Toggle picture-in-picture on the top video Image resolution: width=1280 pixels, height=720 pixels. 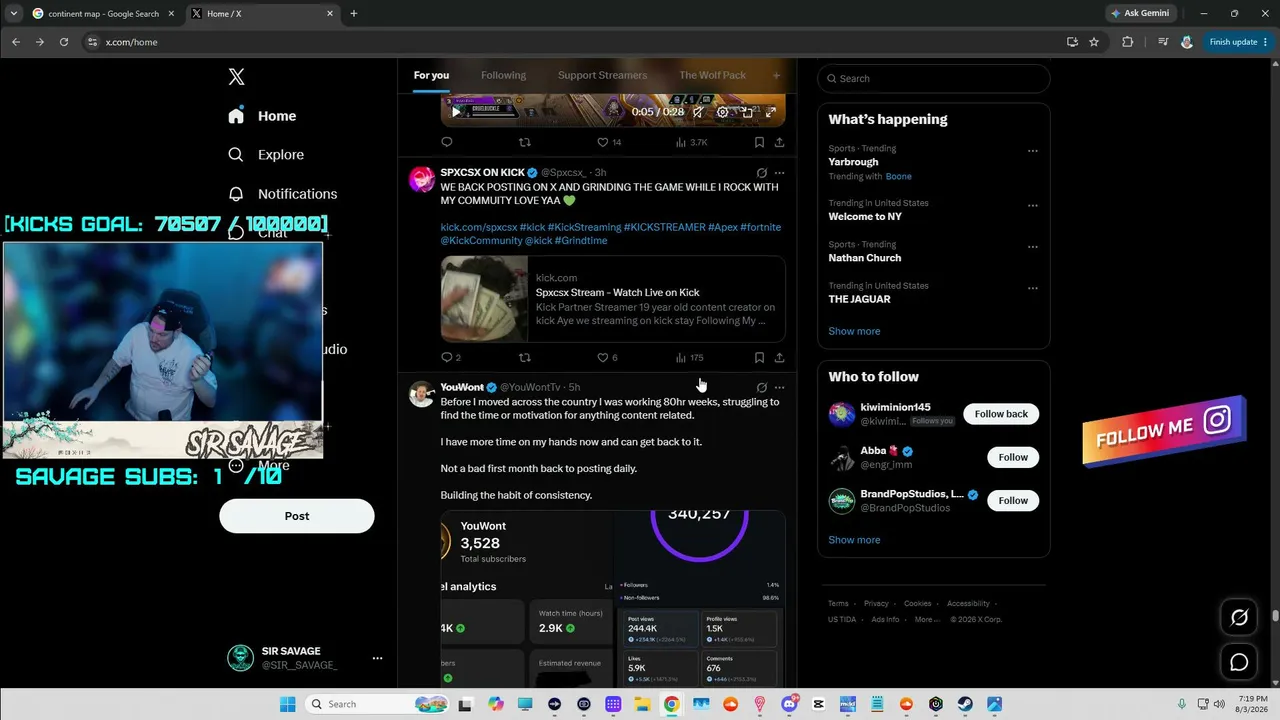747,112
